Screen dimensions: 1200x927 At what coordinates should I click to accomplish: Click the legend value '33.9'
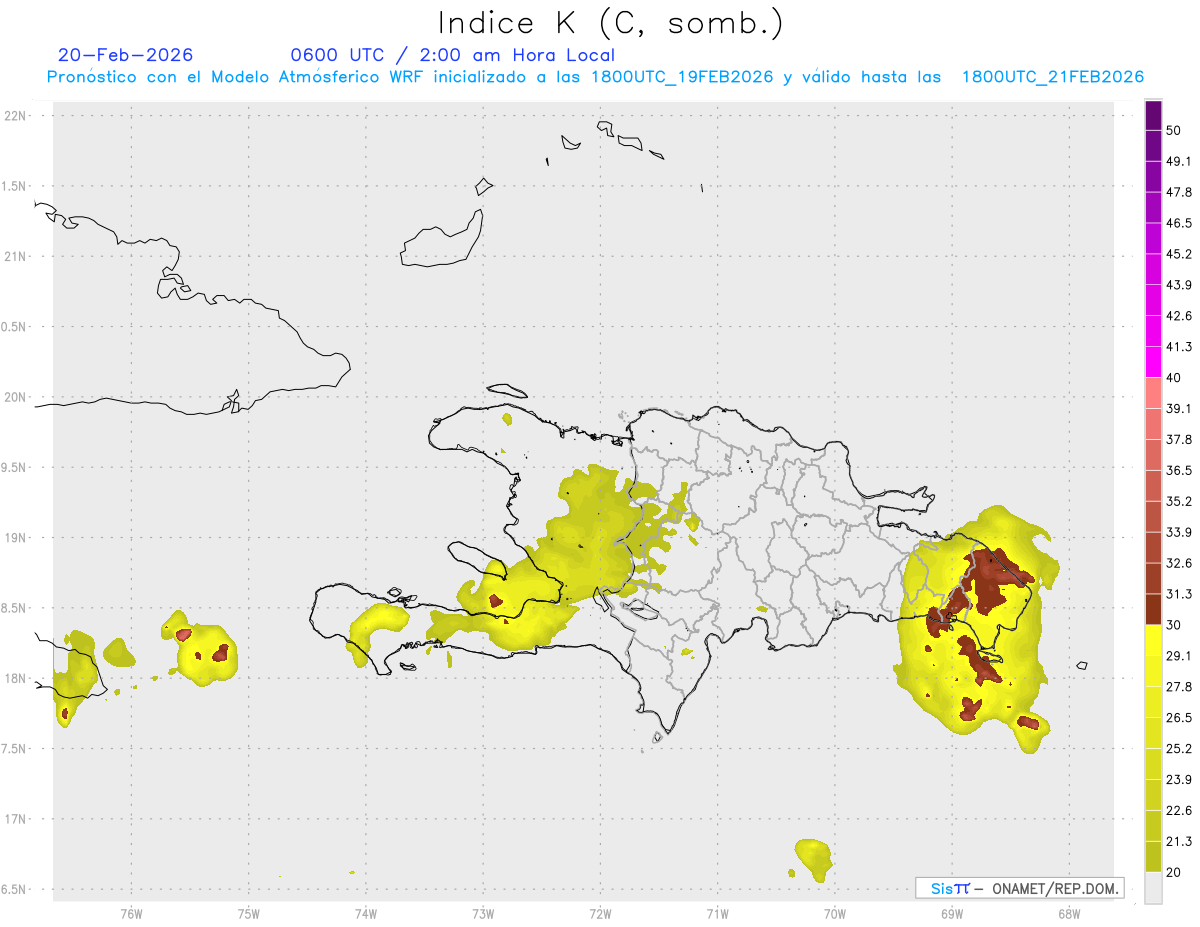tap(1179, 532)
